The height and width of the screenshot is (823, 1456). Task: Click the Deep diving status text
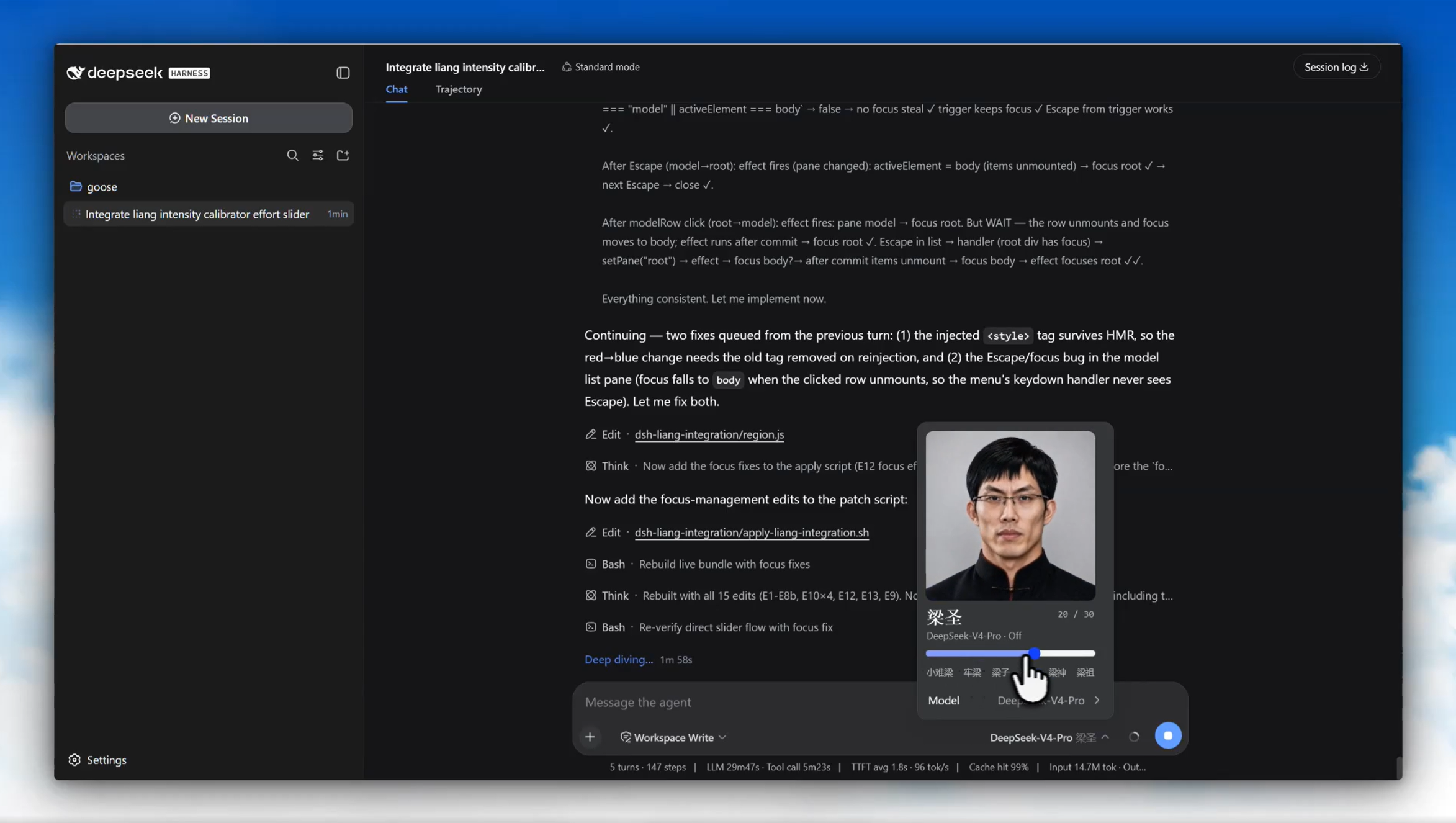(618, 660)
